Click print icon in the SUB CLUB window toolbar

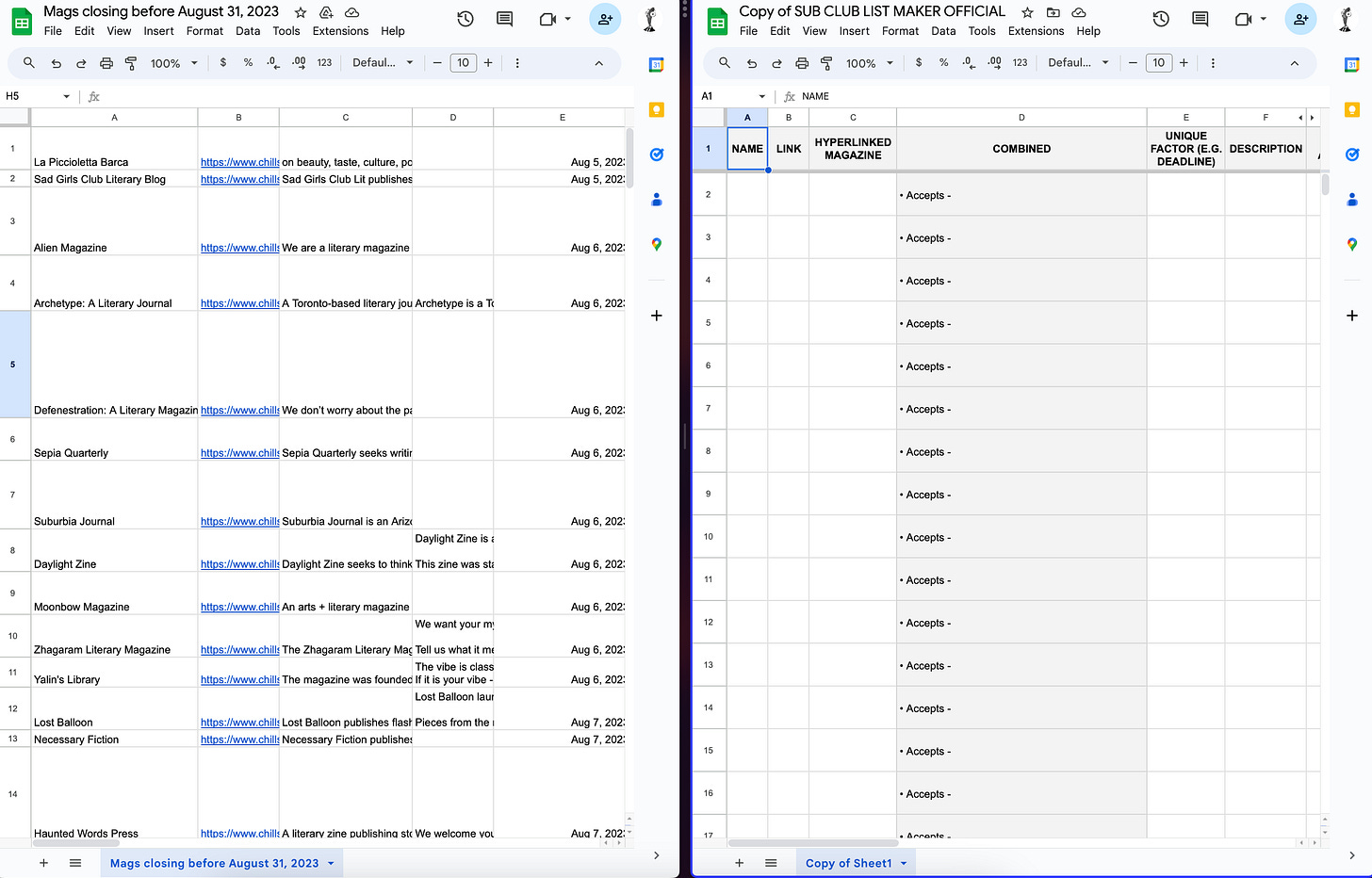(x=802, y=63)
